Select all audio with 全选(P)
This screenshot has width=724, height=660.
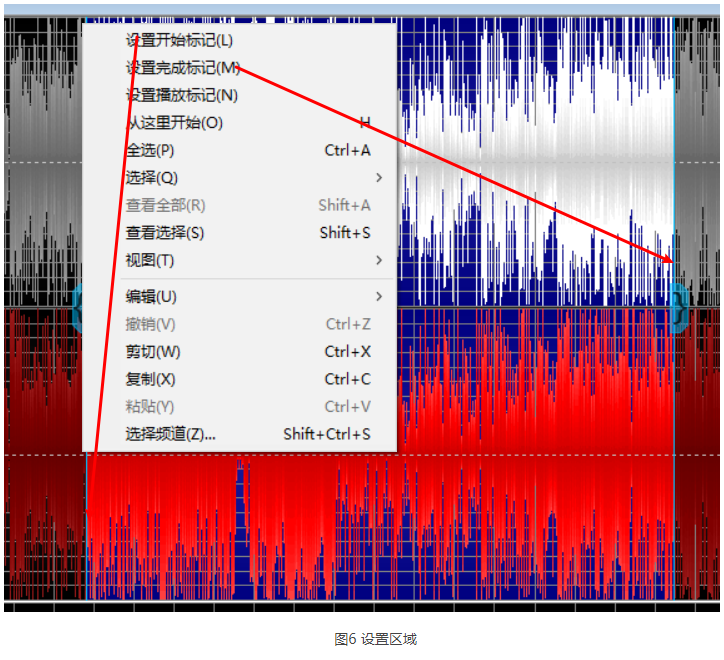click(x=150, y=150)
